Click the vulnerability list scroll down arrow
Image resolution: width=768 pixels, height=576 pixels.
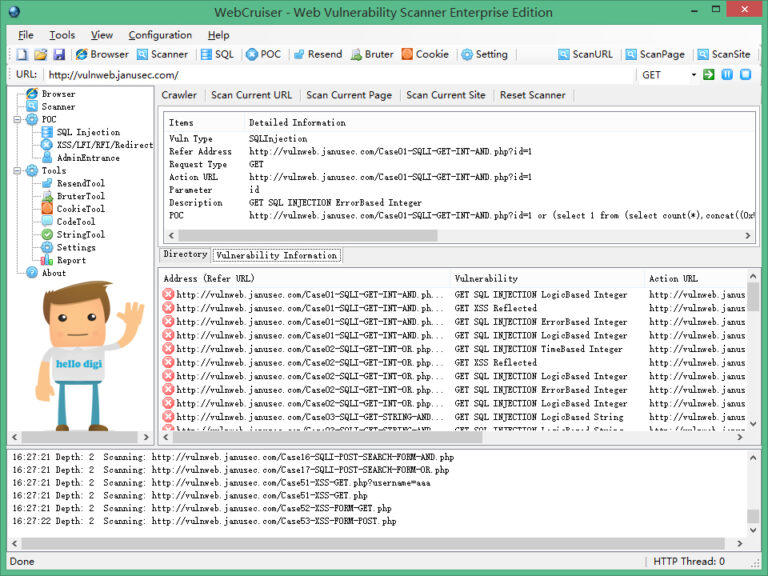[x=753, y=424]
